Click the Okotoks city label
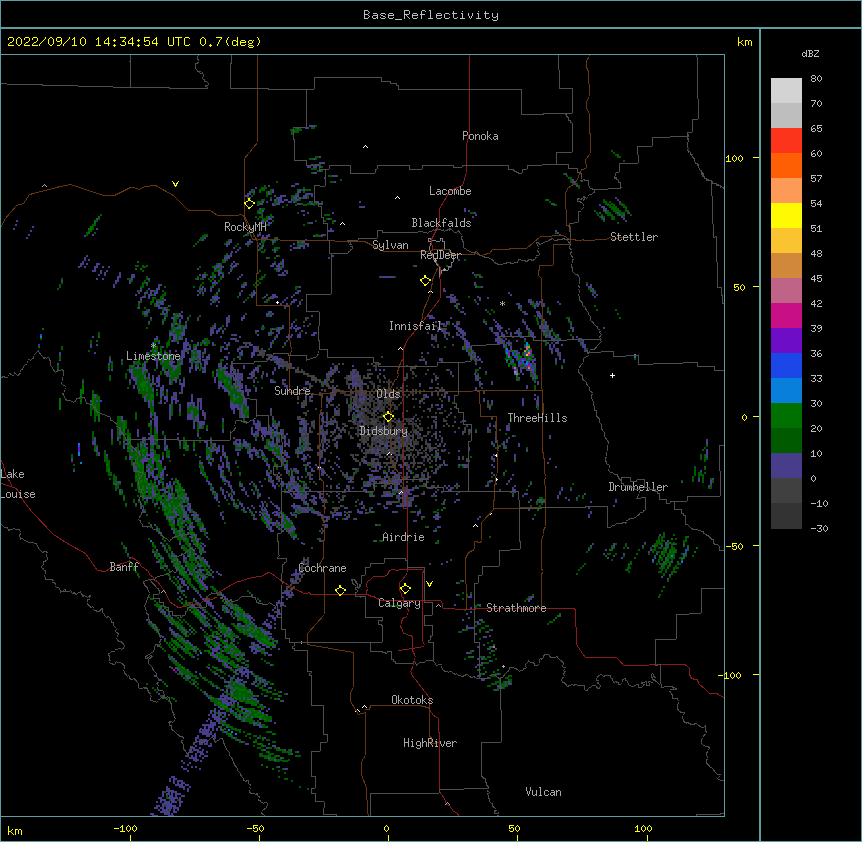The width and height of the screenshot is (862, 842). pos(412,700)
